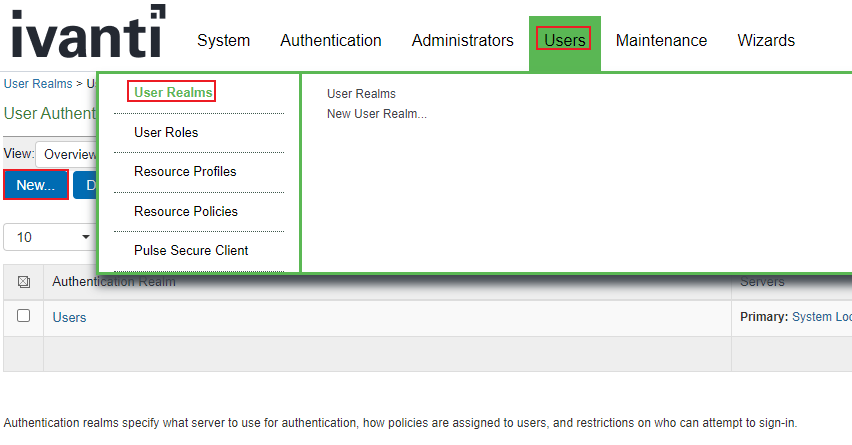Open the View Overview dropdown
The width and height of the screenshot is (852, 445).
pyautogui.click(x=66, y=155)
